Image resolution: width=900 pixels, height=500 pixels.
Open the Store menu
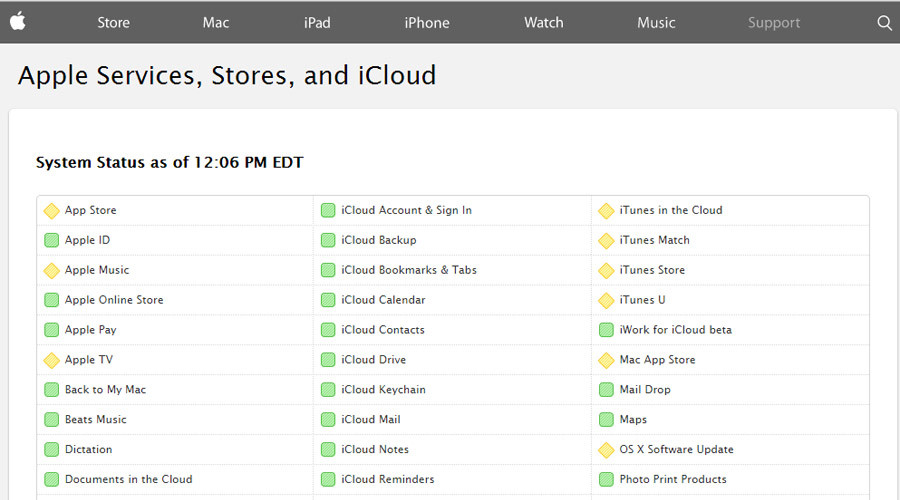tap(113, 22)
